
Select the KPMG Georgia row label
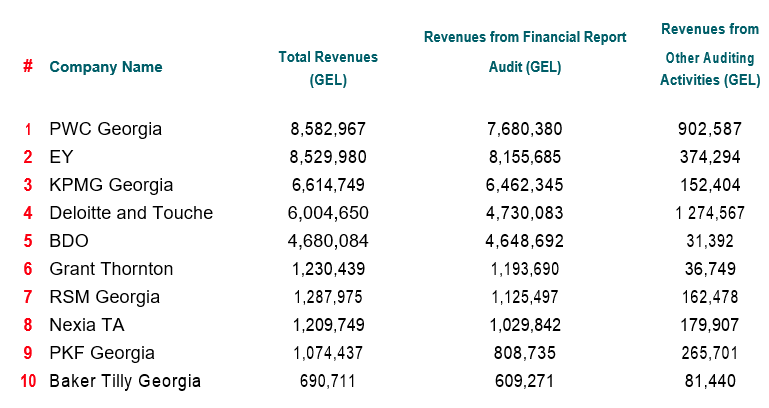(111, 185)
